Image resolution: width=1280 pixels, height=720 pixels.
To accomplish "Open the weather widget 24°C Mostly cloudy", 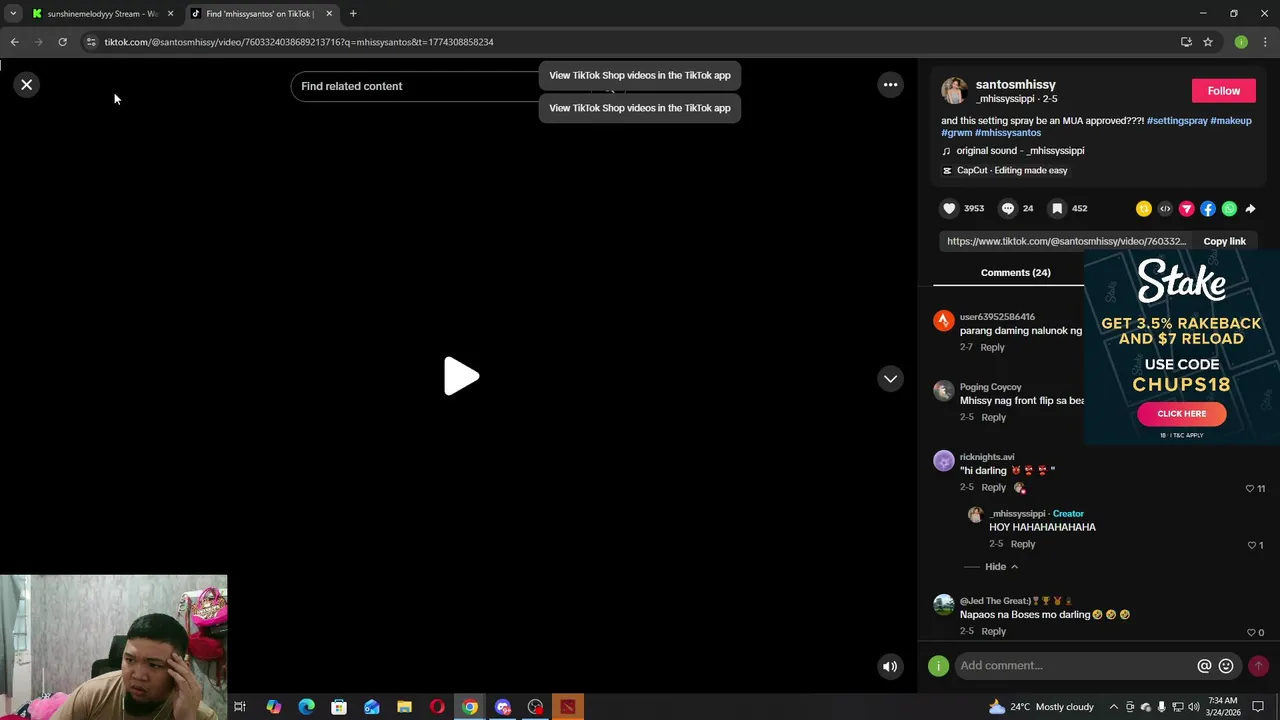I will pyautogui.click(x=1041, y=707).
